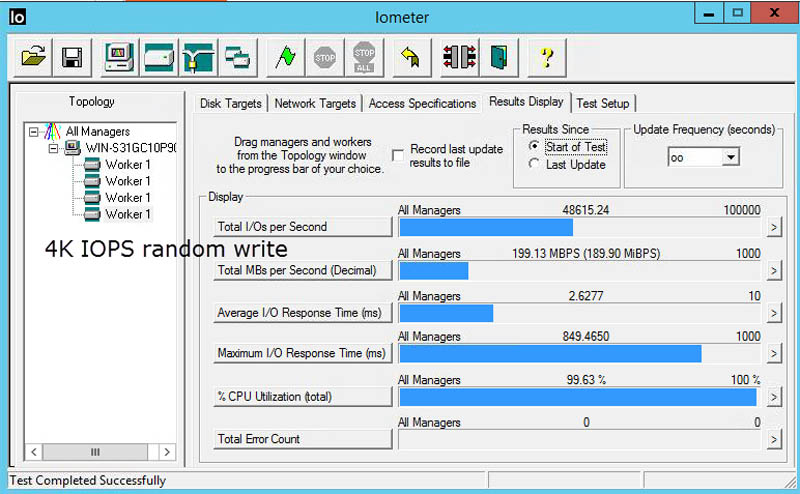Open Access Specifications tab

coord(422,104)
